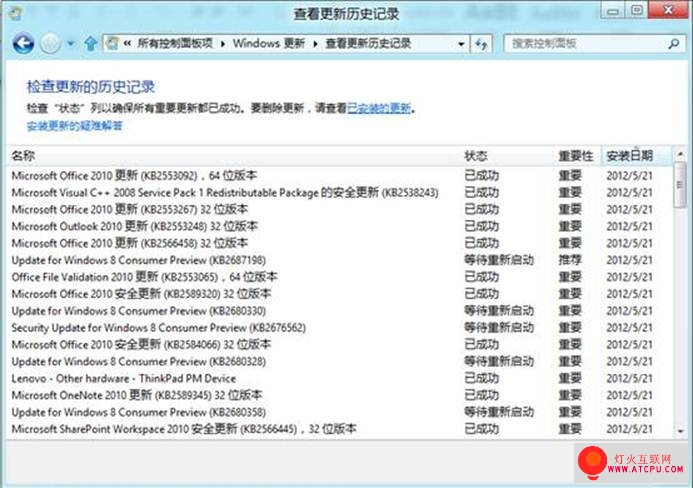
Task: Open address bar history dropdown
Action: point(461,44)
